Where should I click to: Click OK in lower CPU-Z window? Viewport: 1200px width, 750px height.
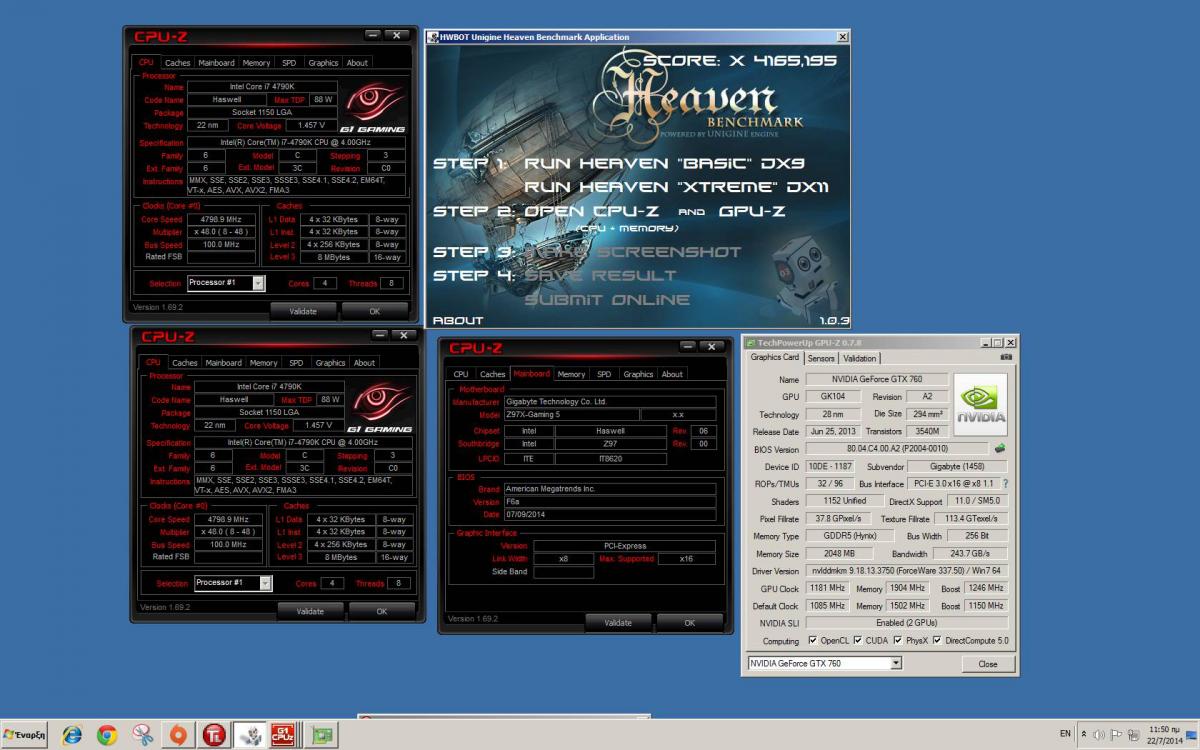(381, 611)
